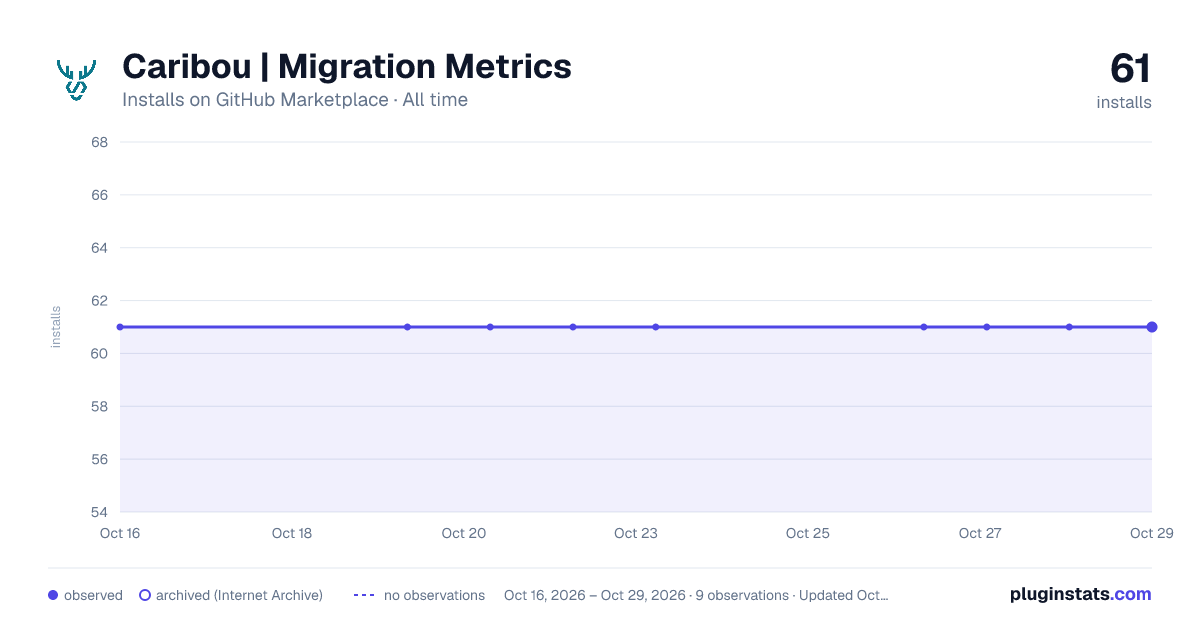Screen dimensions: 1200x630
Task: Click the y-axis label '62'
Action: (100, 301)
